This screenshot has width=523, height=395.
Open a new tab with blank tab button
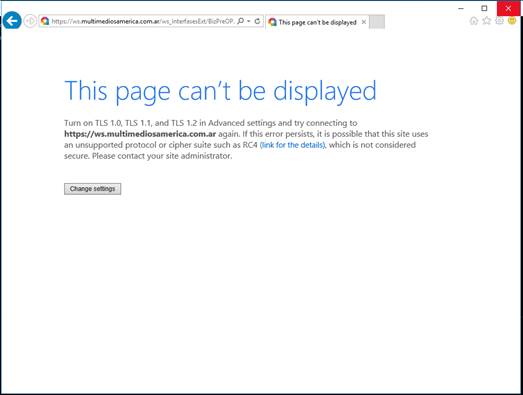[377, 22]
